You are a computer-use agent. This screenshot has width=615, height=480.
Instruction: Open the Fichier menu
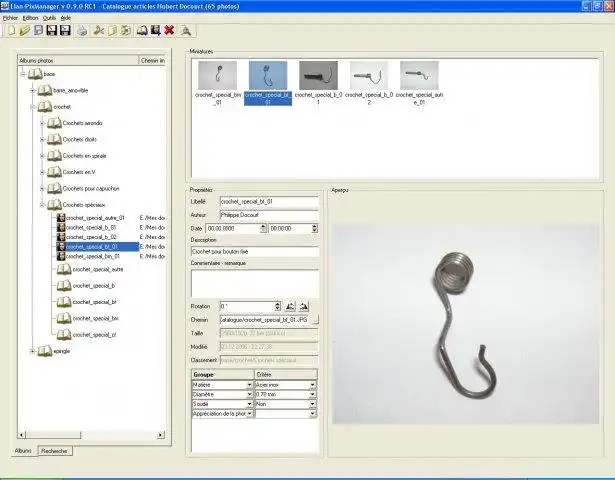coord(10,18)
